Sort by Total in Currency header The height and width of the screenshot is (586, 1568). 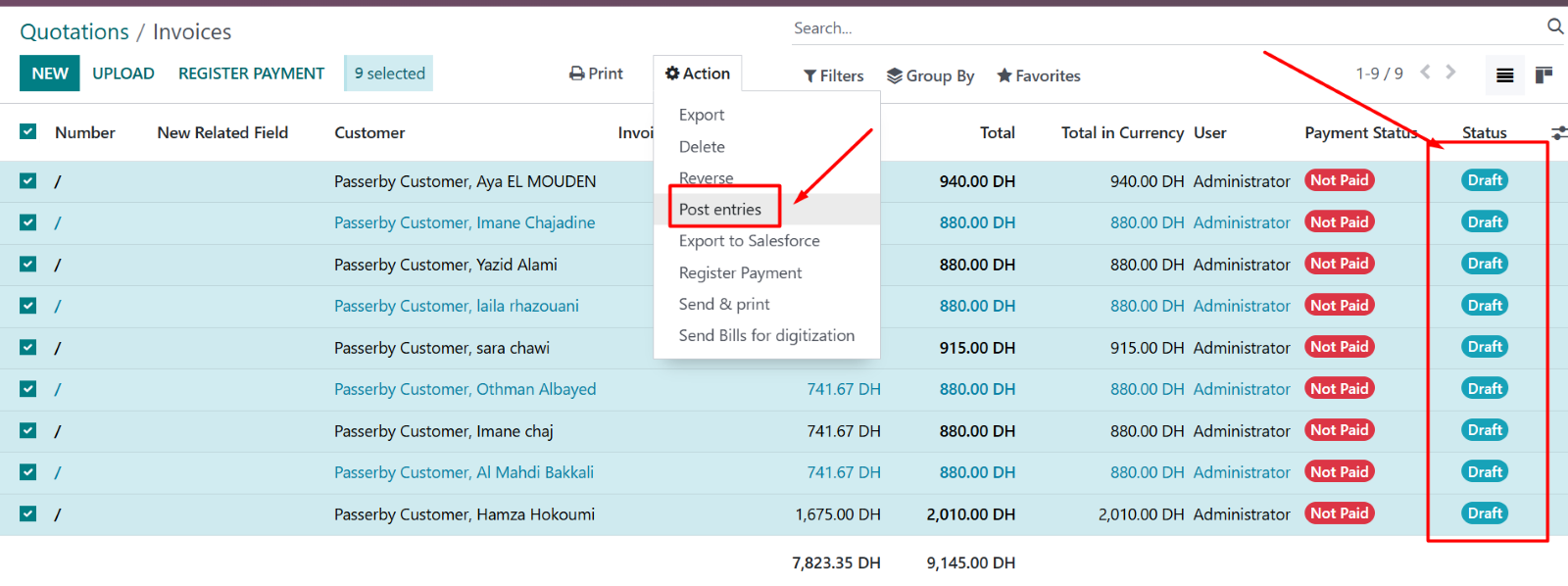(1122, 132)
